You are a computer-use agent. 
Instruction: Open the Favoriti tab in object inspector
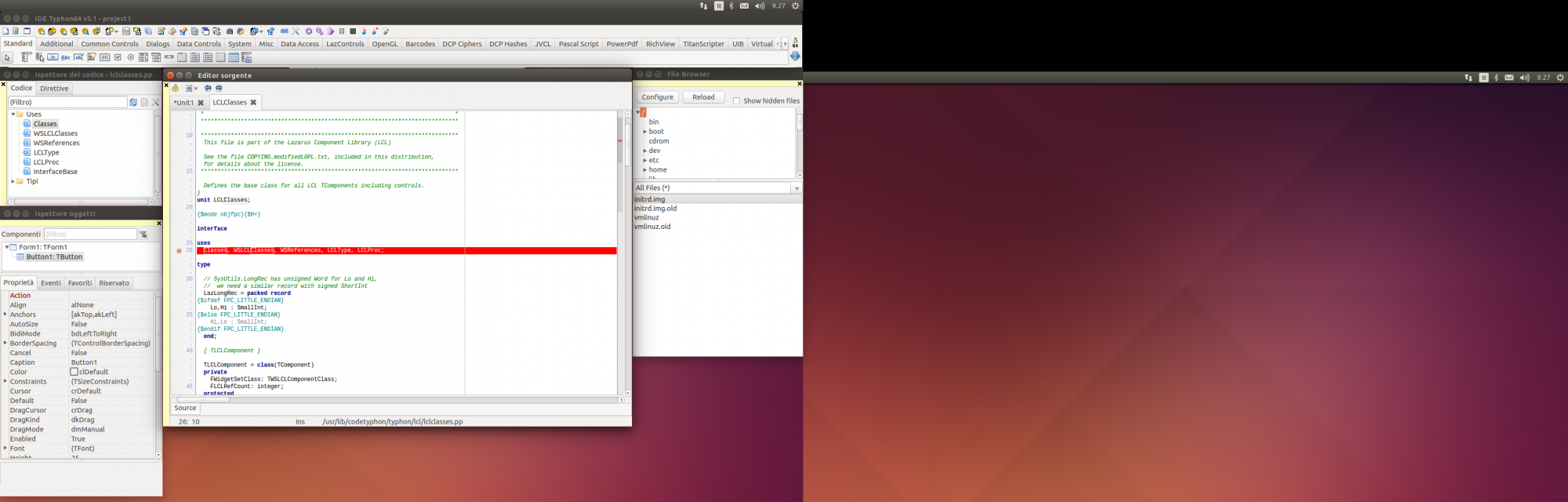(x=80, y=283)
